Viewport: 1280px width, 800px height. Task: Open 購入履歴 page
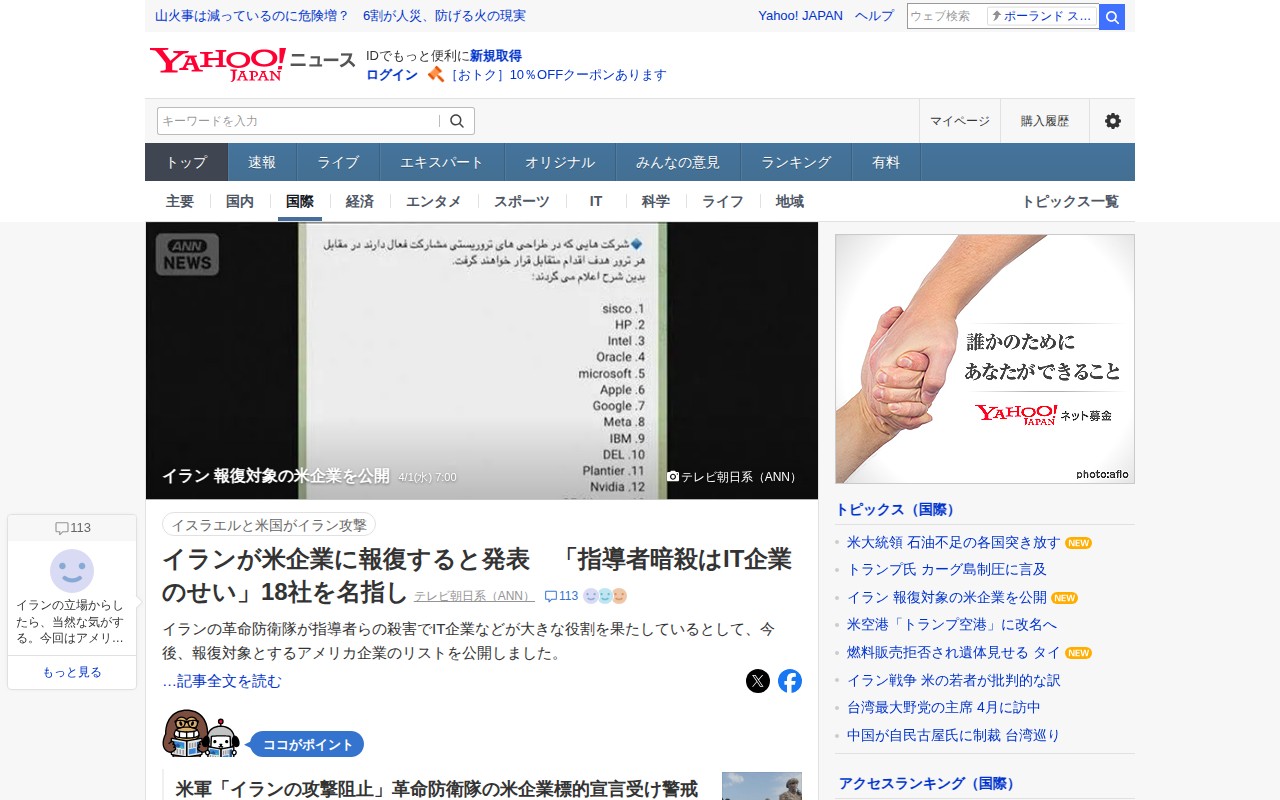(x=1045, y=121)
